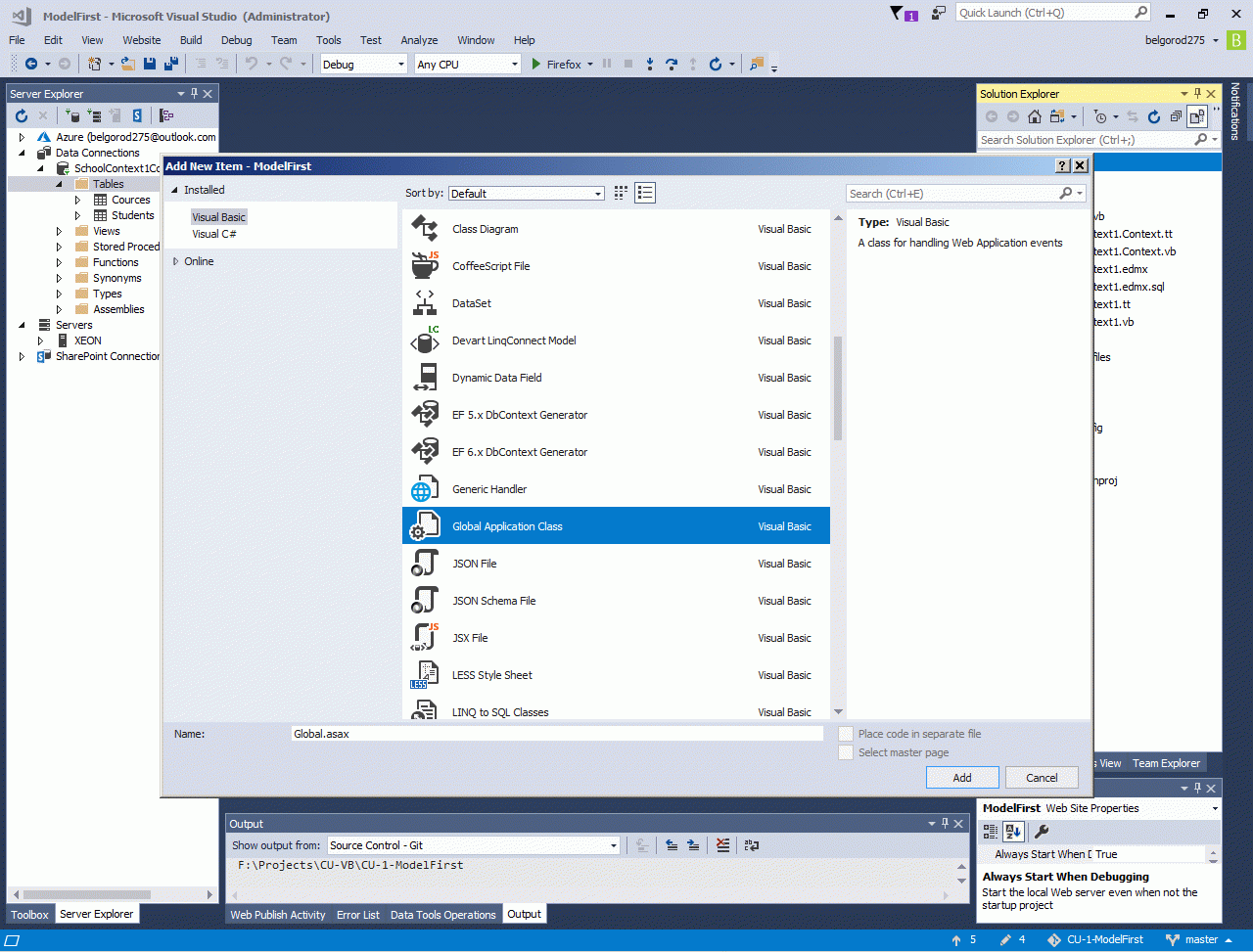
Task: Click the Property Pages wrench icon
Action: [x=1042, y=832]
